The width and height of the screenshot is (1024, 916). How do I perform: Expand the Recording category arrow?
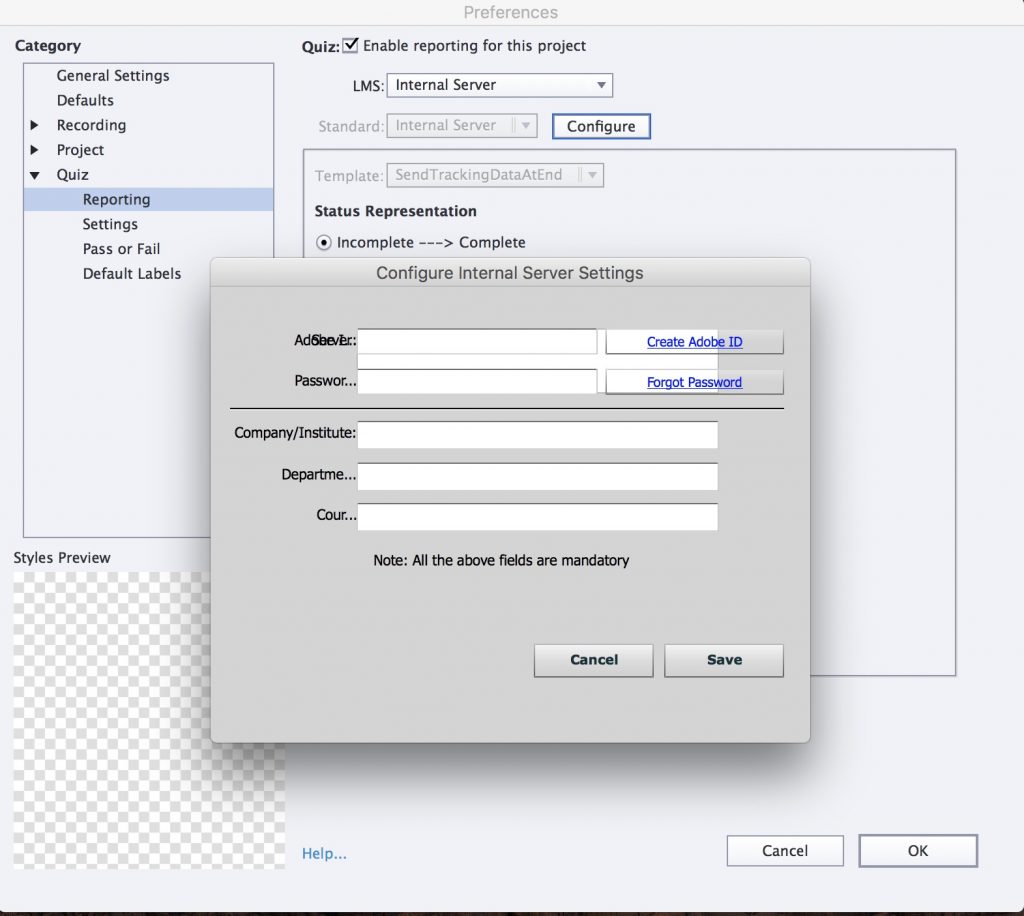[x=35, y=125]
